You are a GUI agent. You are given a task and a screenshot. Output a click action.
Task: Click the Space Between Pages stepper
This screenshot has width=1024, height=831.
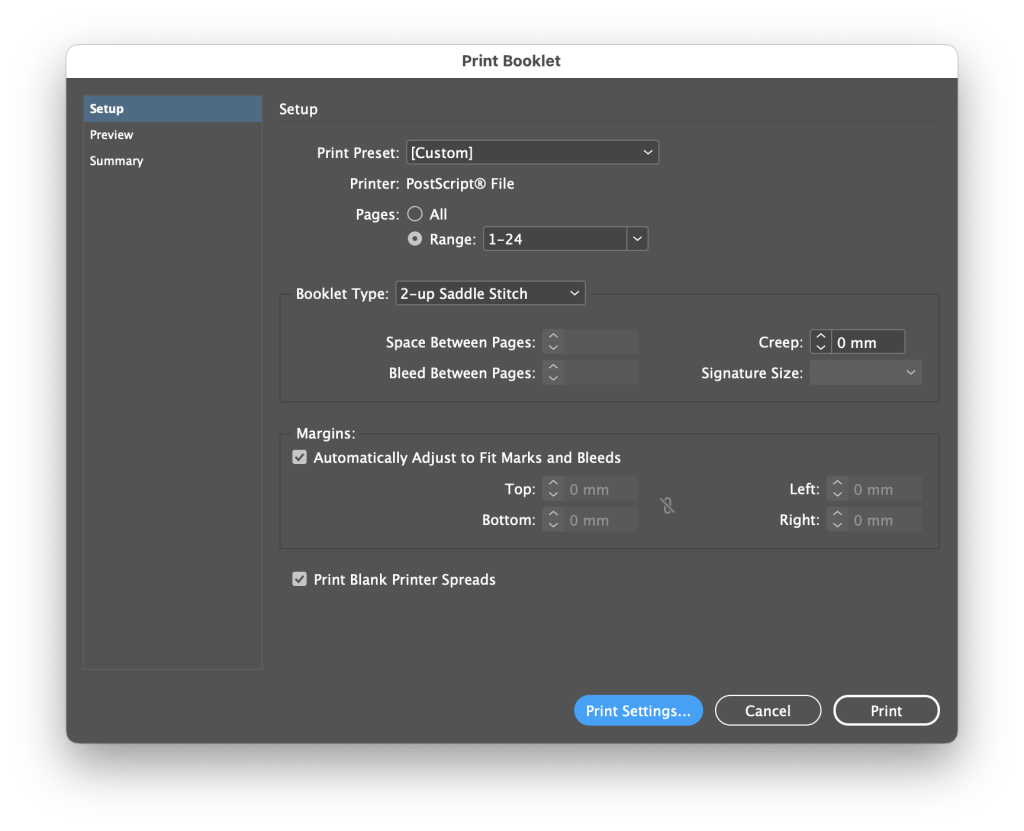tap(553, 342)
